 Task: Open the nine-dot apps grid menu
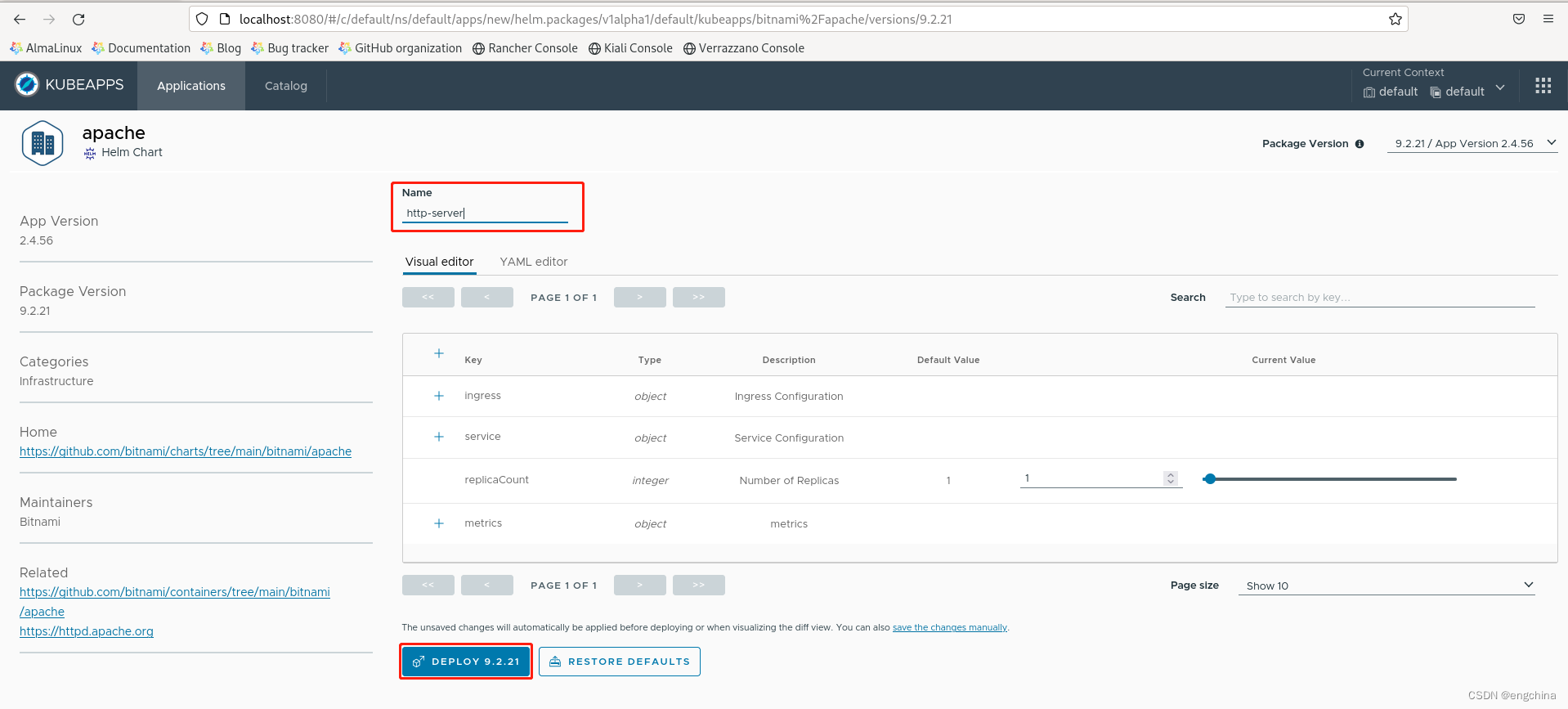point(1543,86)
